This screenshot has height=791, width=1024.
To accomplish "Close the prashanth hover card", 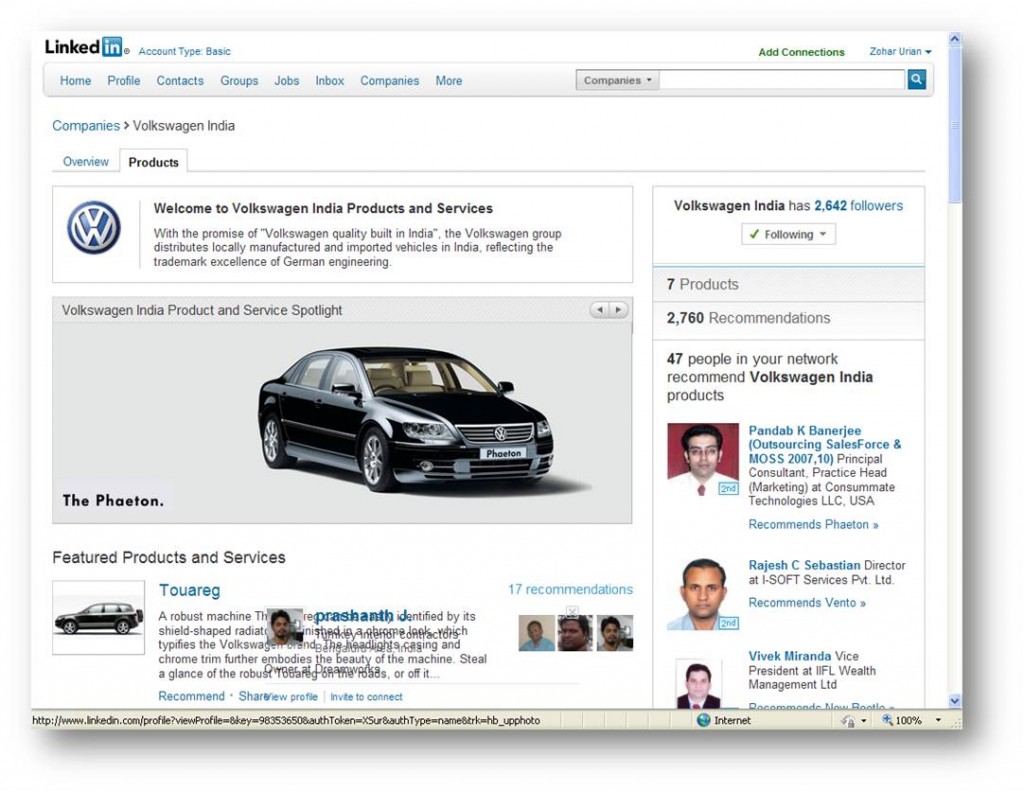I will 572,611.
